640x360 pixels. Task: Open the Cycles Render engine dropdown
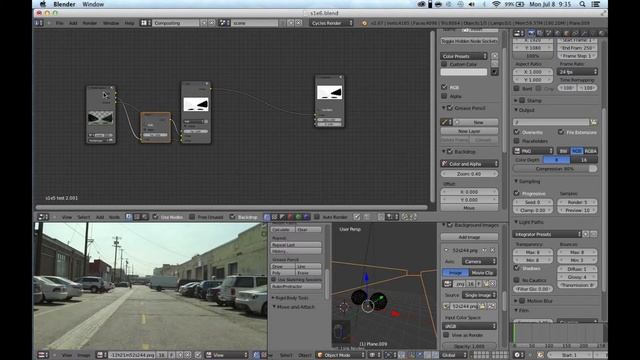[331, 23]
